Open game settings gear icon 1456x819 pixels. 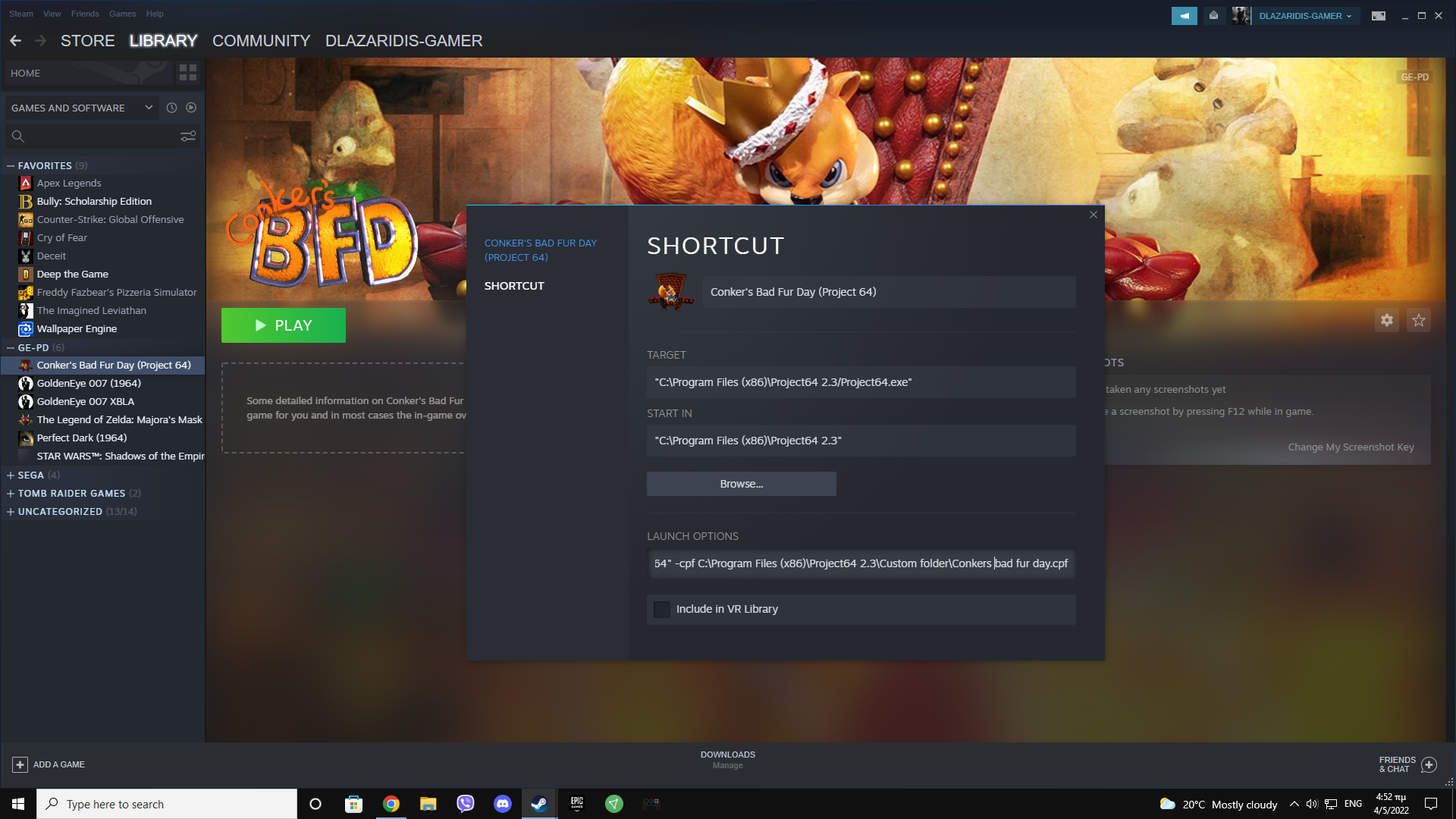click(x=1386, y=320)
